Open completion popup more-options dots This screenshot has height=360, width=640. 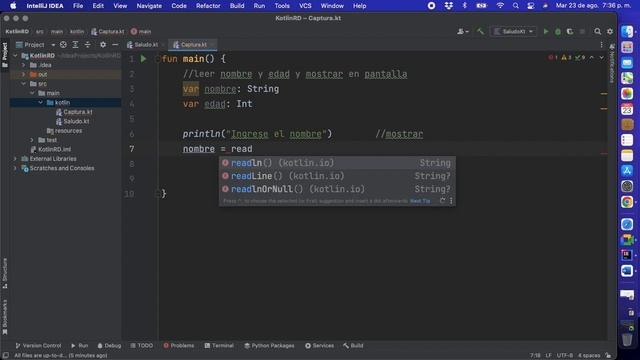pyautogui.click(x=451, y=200)
